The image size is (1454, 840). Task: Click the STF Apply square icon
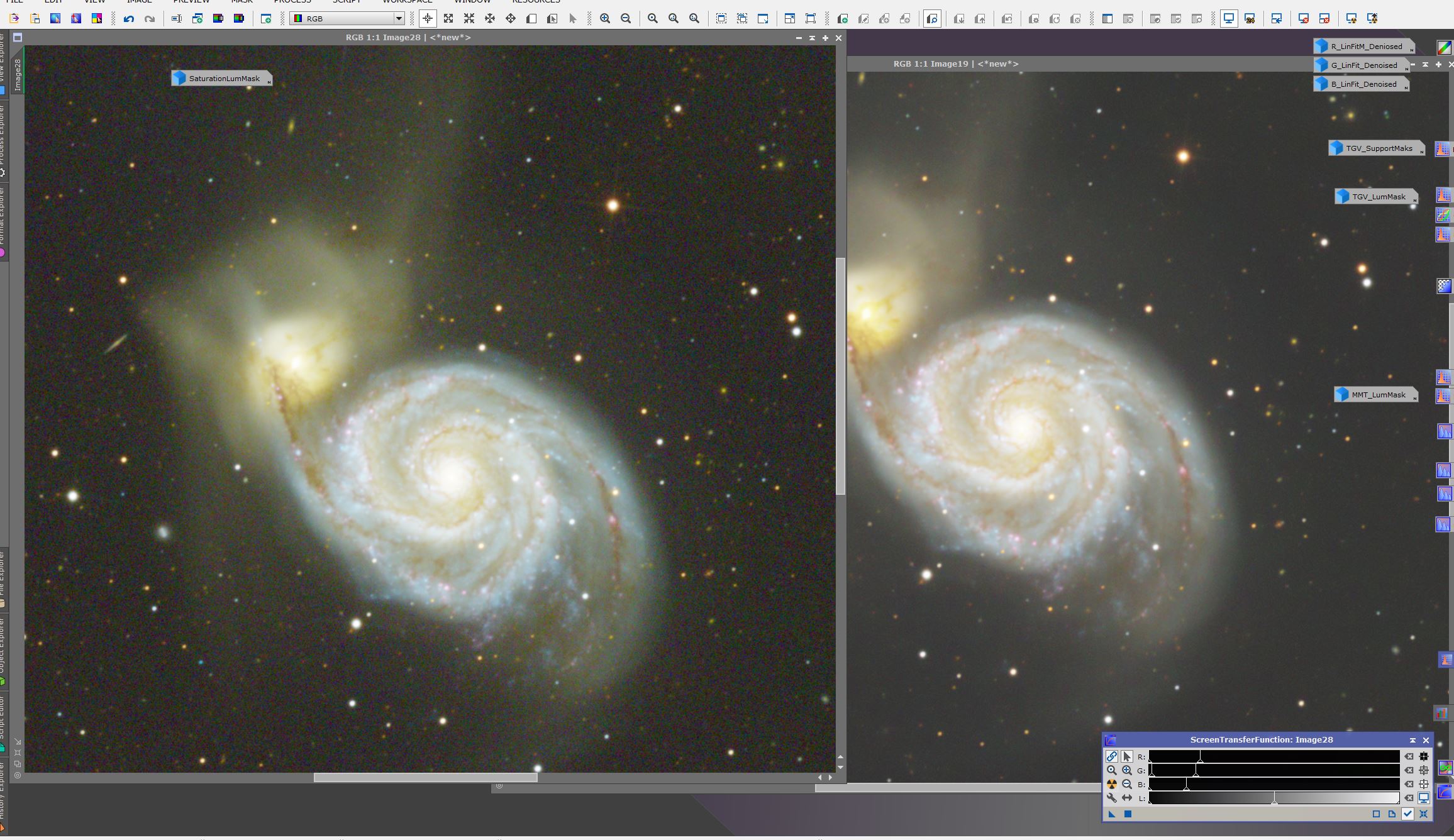pyautogui.click(x=1128, y=814)
